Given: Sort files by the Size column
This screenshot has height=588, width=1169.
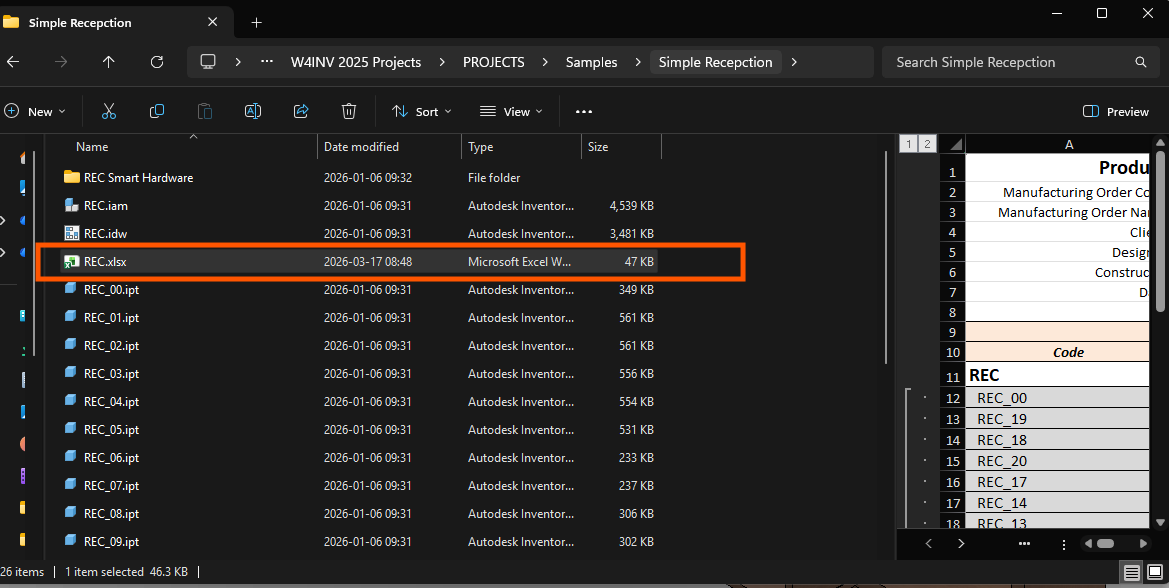Looking at the screenshot, I should tap(598, 147).
